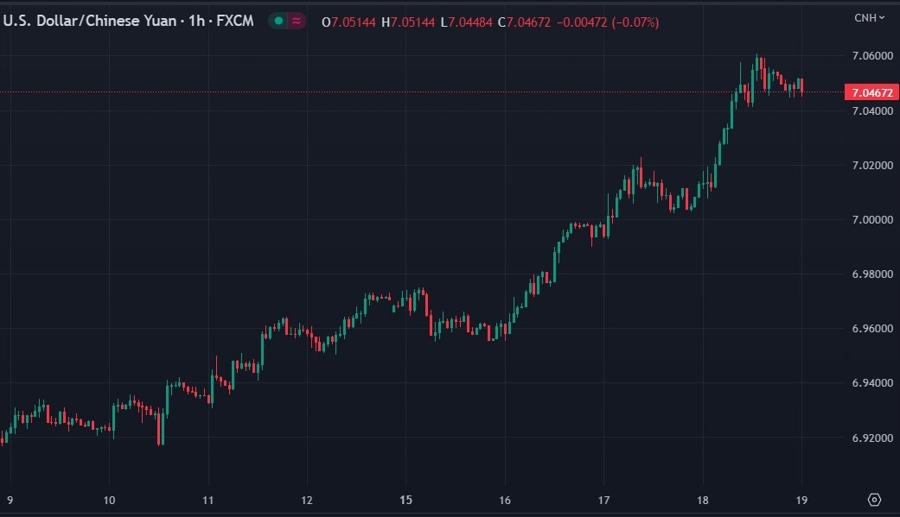Click the 6.96000 price axis label
The height and width of the screenshot is (517, 900).
(872, 329)
